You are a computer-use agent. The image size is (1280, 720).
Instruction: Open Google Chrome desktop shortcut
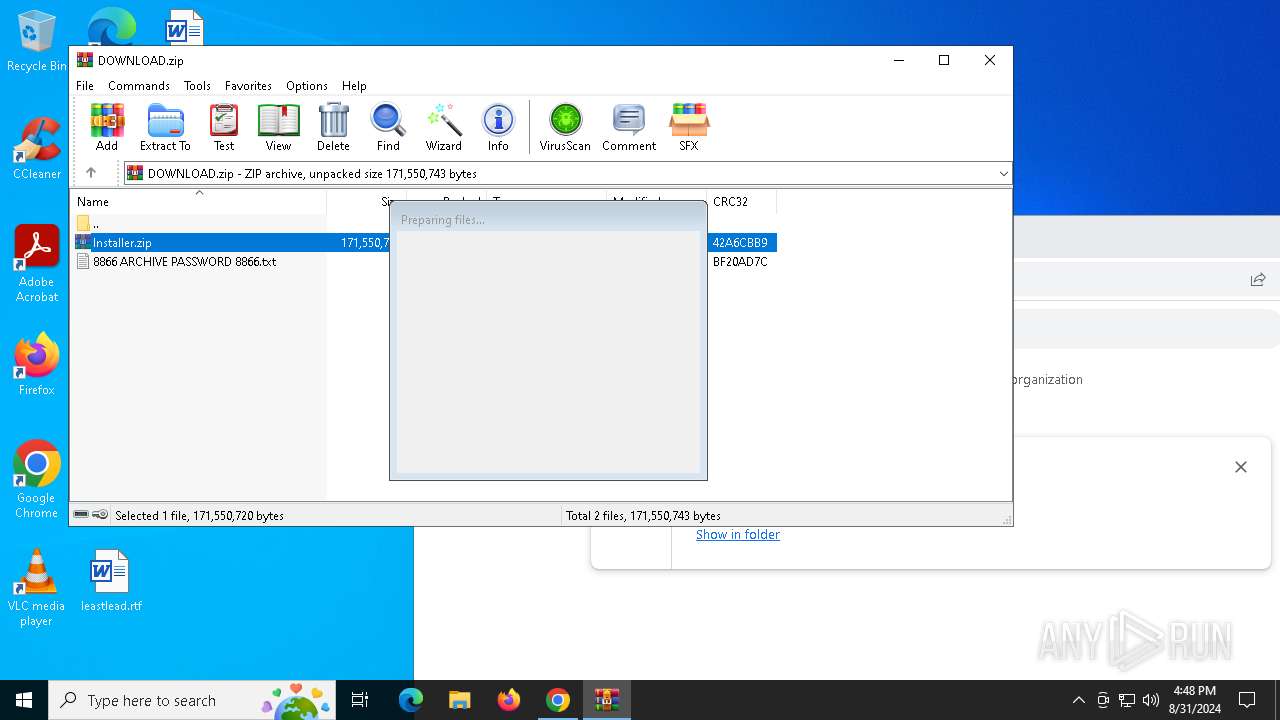37,480
